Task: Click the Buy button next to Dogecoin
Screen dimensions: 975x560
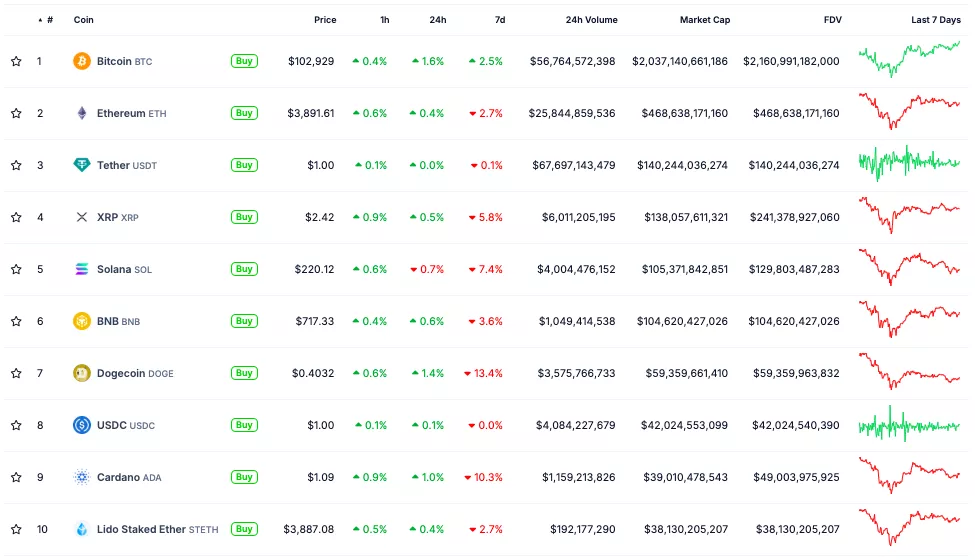Action: [x=244, y=373]
